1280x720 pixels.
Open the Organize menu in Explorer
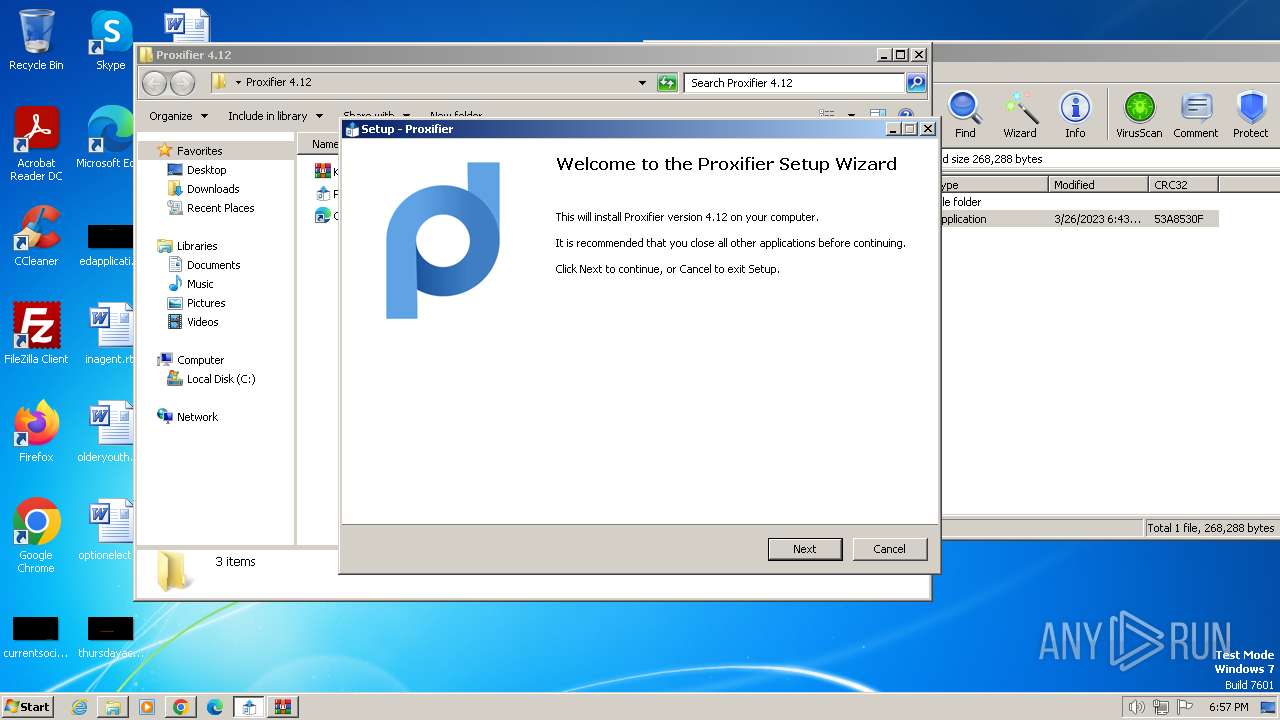click(179, 116)
